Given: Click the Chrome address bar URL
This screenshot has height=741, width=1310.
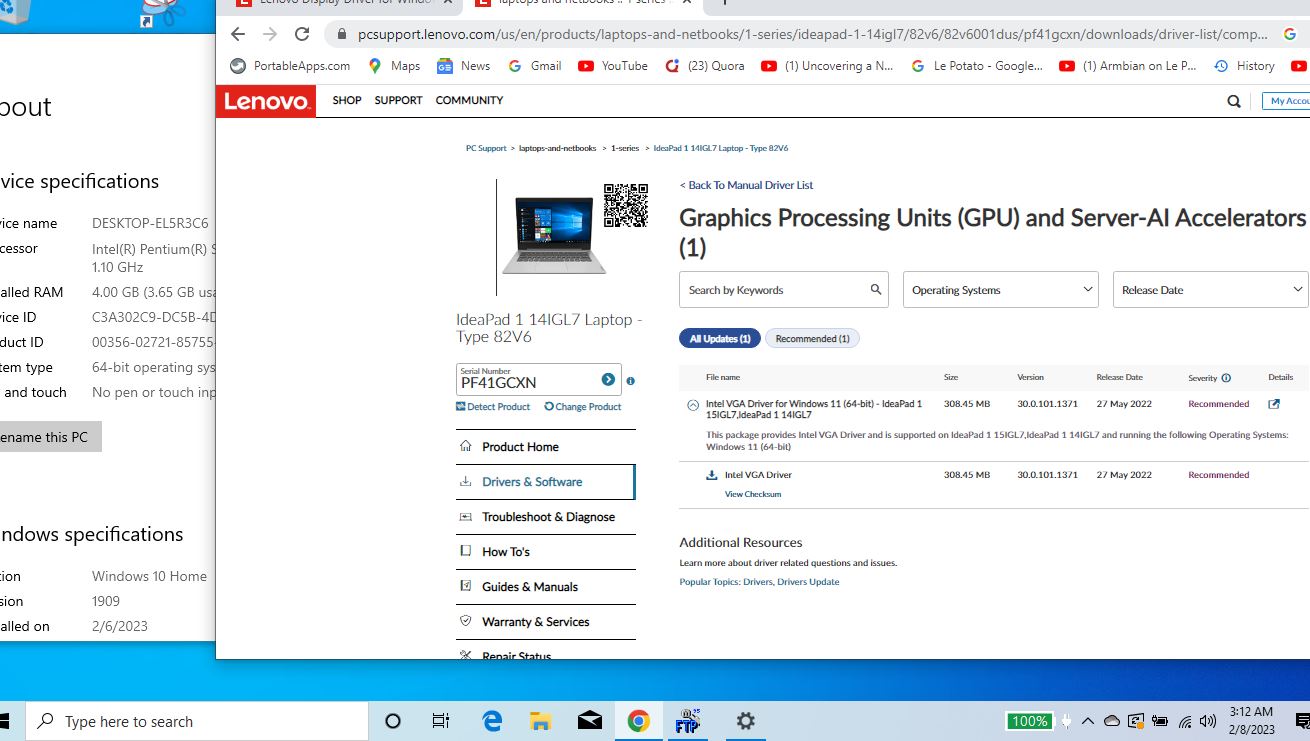Looking at the screenshot, I should (813, 34).
